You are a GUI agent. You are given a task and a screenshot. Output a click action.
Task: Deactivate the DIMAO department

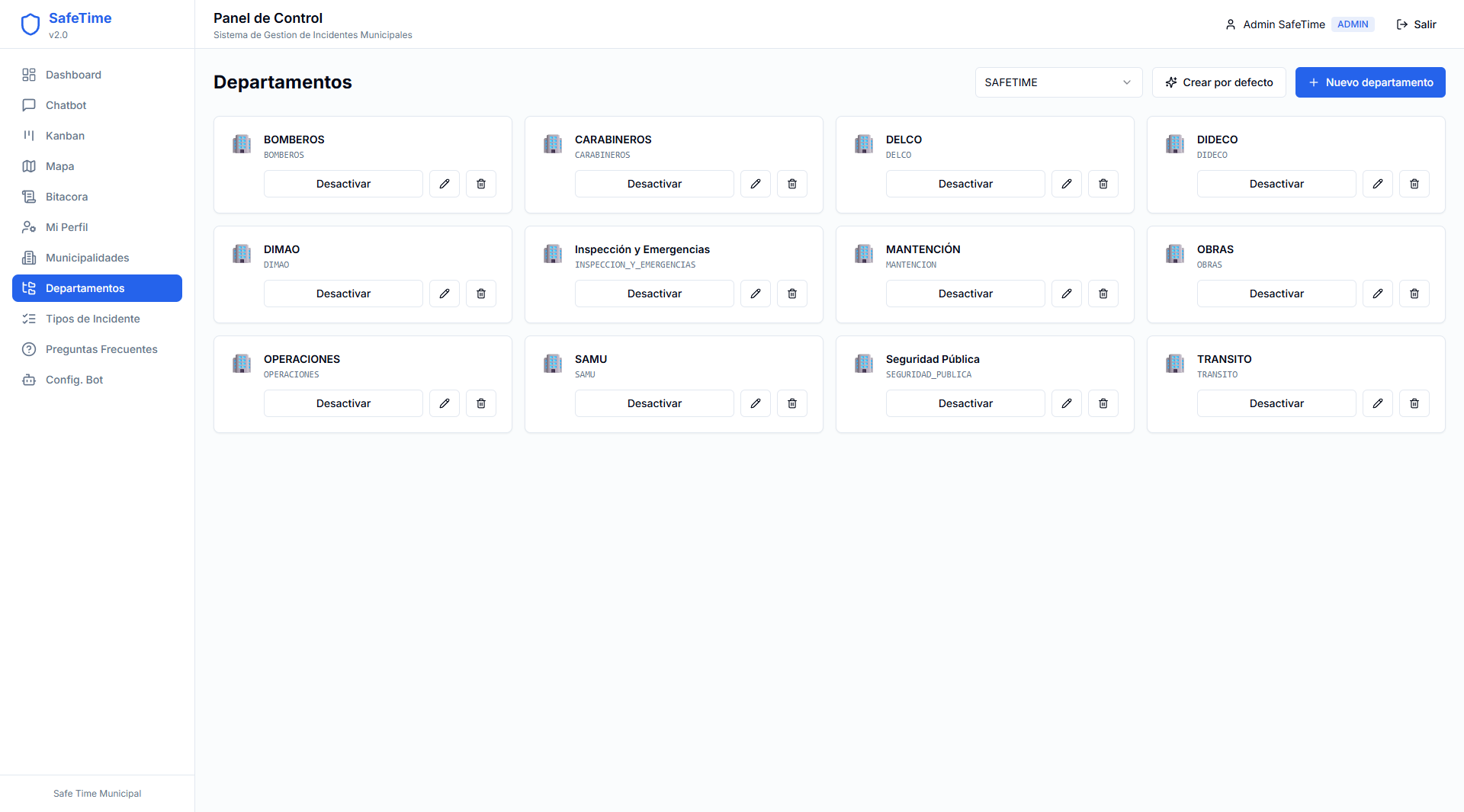(x=343, y=294)
